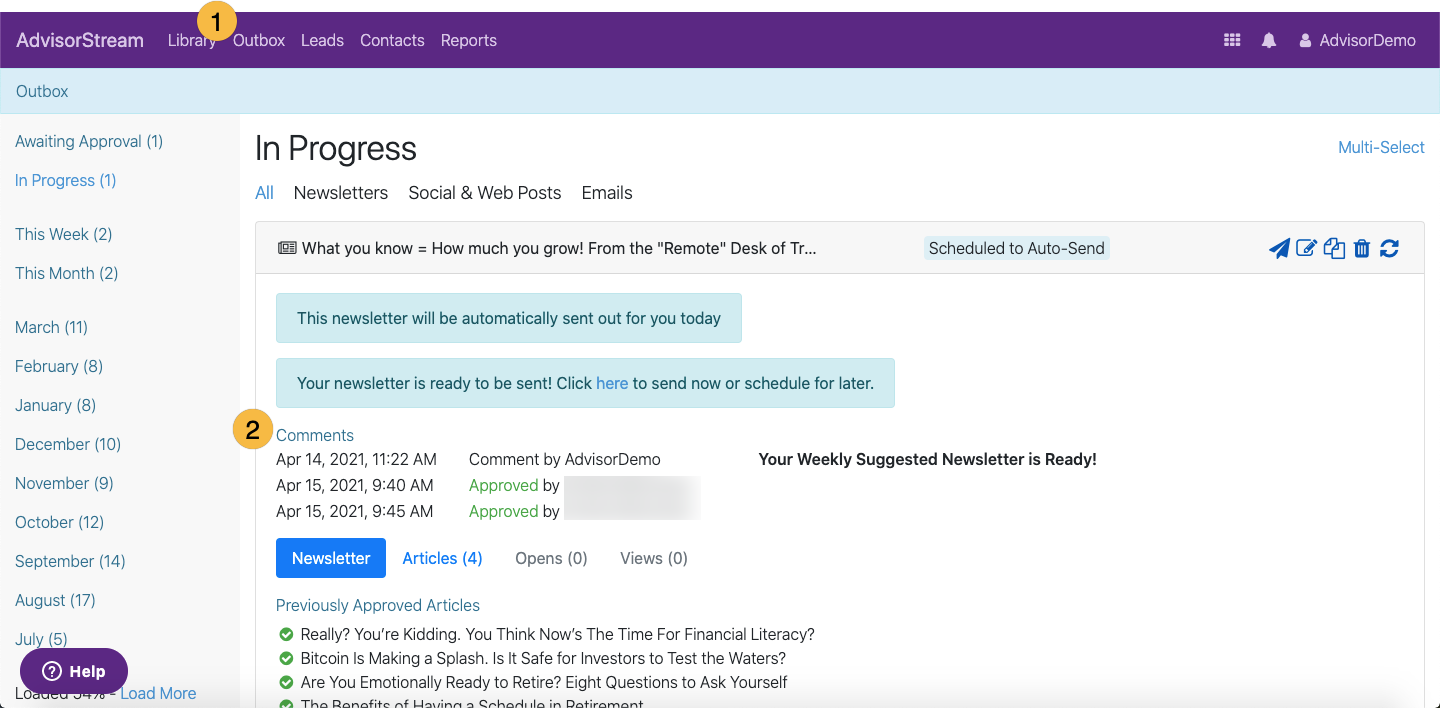Open the Library menu item
This screenshot has height=708, width=1440.
pyautogui.click(x=192, y=40)
